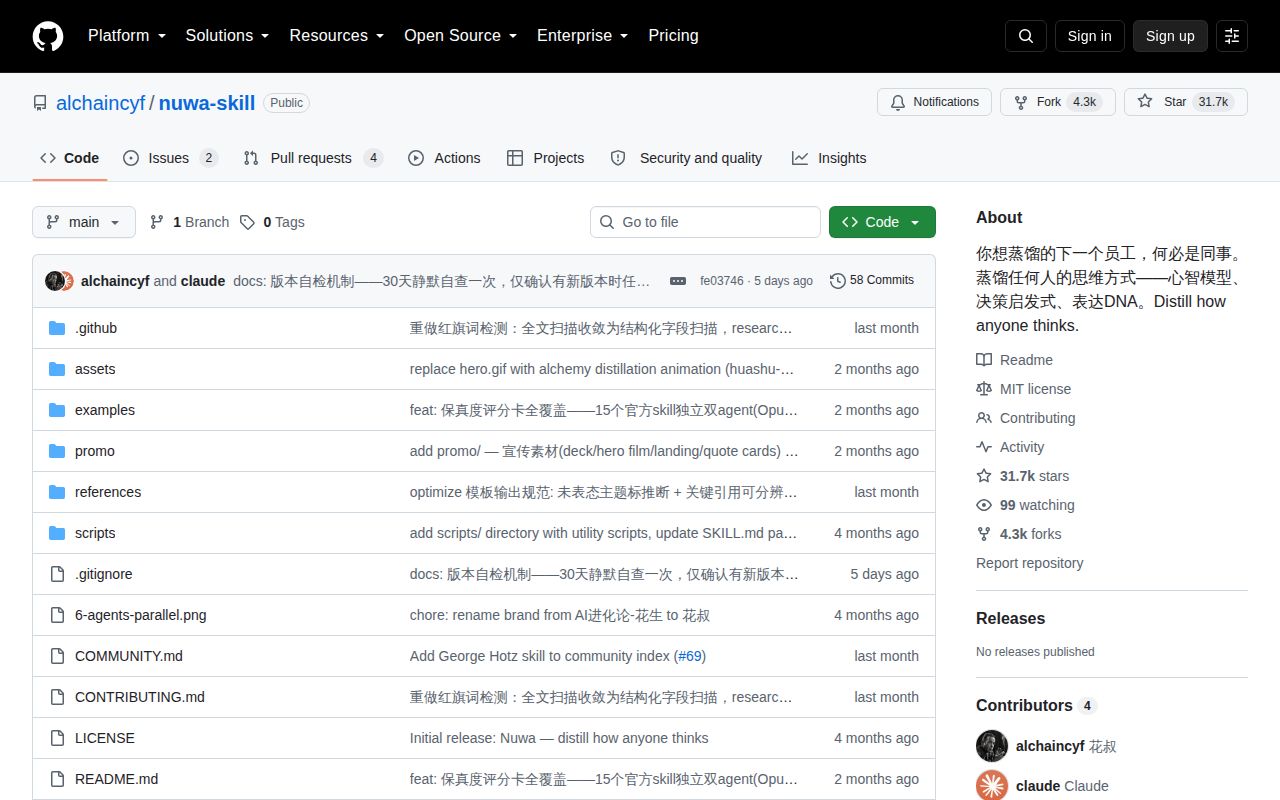Click the Go to file search field
1280x800 pixels.
(705, 222)
